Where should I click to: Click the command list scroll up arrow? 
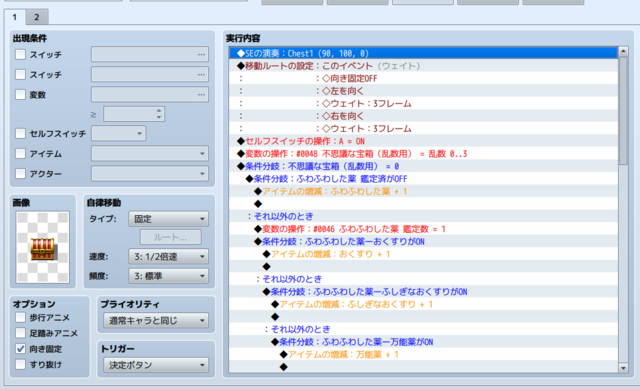coord(623,51)
